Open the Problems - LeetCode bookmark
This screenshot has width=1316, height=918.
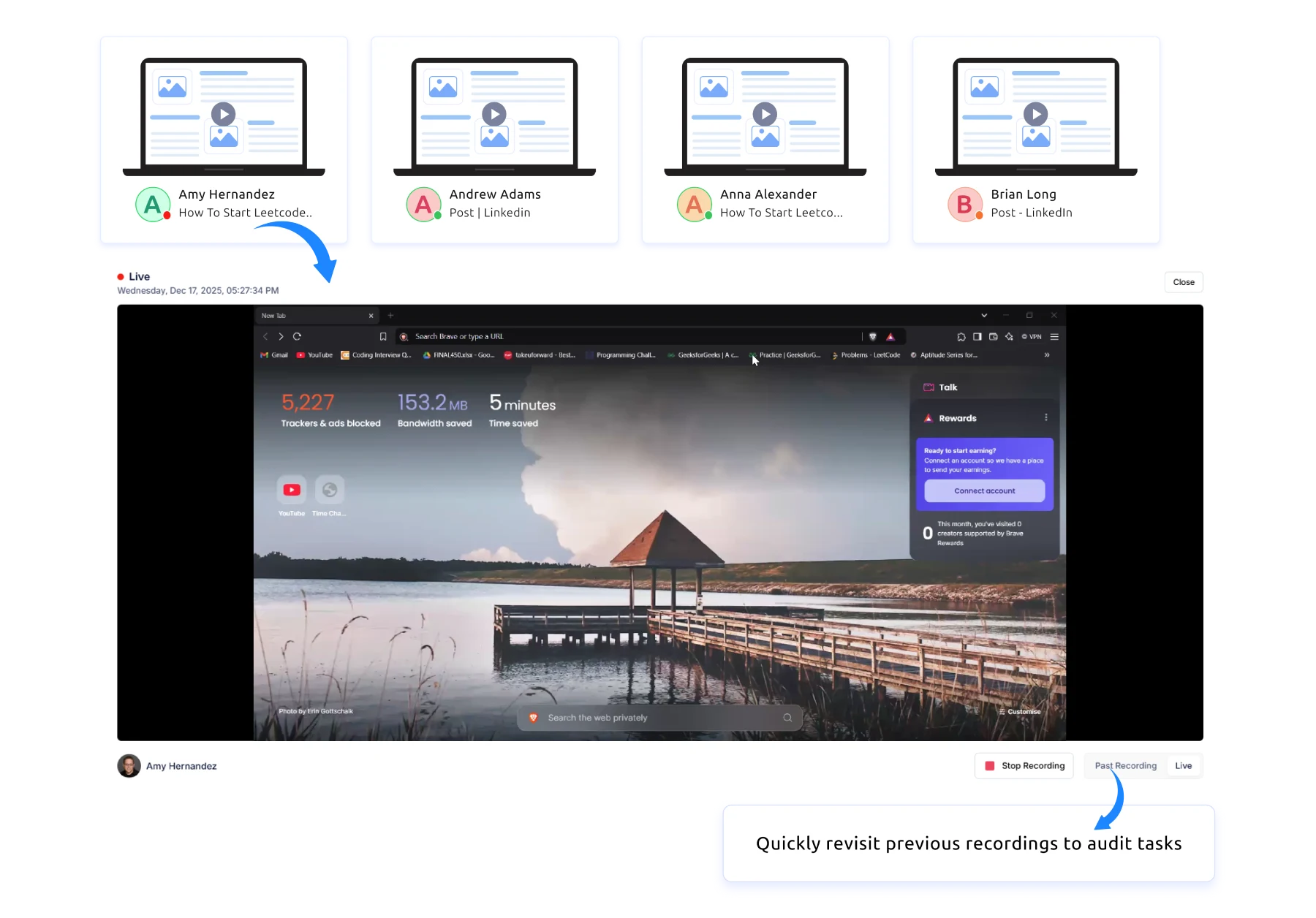tap(866, 355)
